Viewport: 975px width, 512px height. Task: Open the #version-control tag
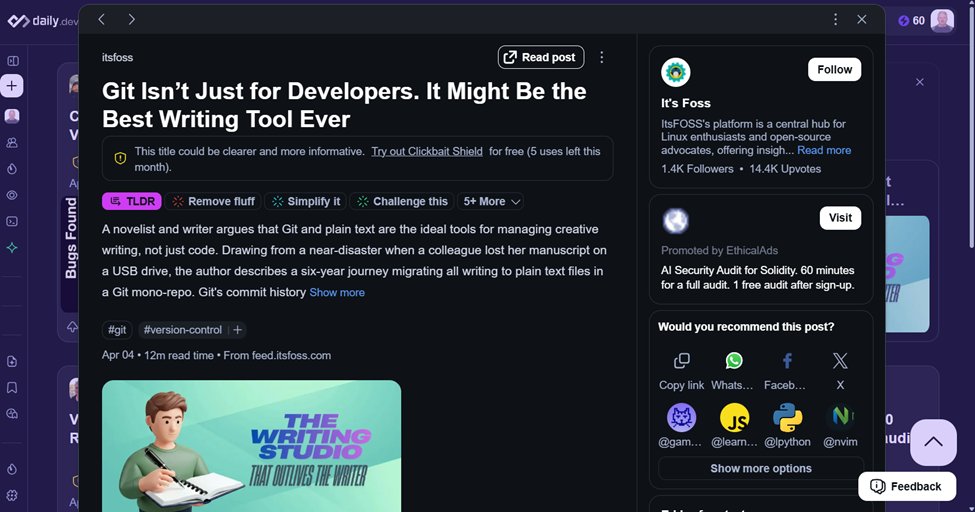tap(182, 330)
